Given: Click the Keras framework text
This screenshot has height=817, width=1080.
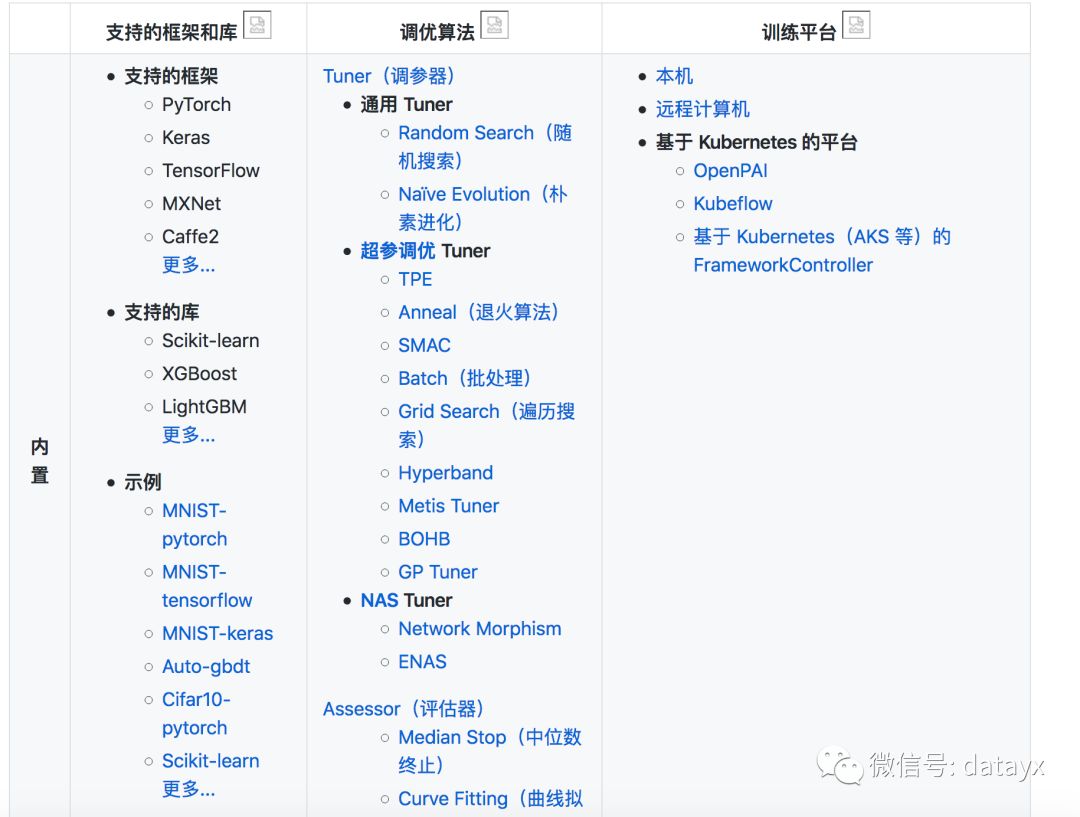Looking at the screenshot, I should (x=186, y=137).
